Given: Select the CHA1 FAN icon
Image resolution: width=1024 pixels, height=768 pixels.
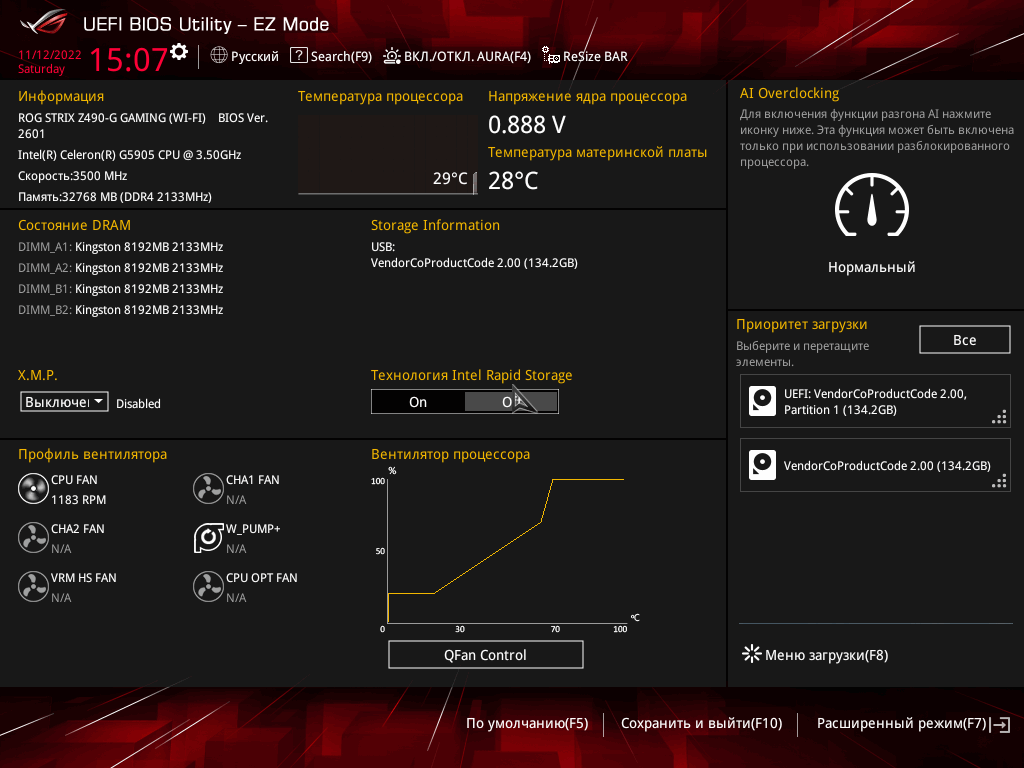Looking at the screenshot, I should coord(208,489).
